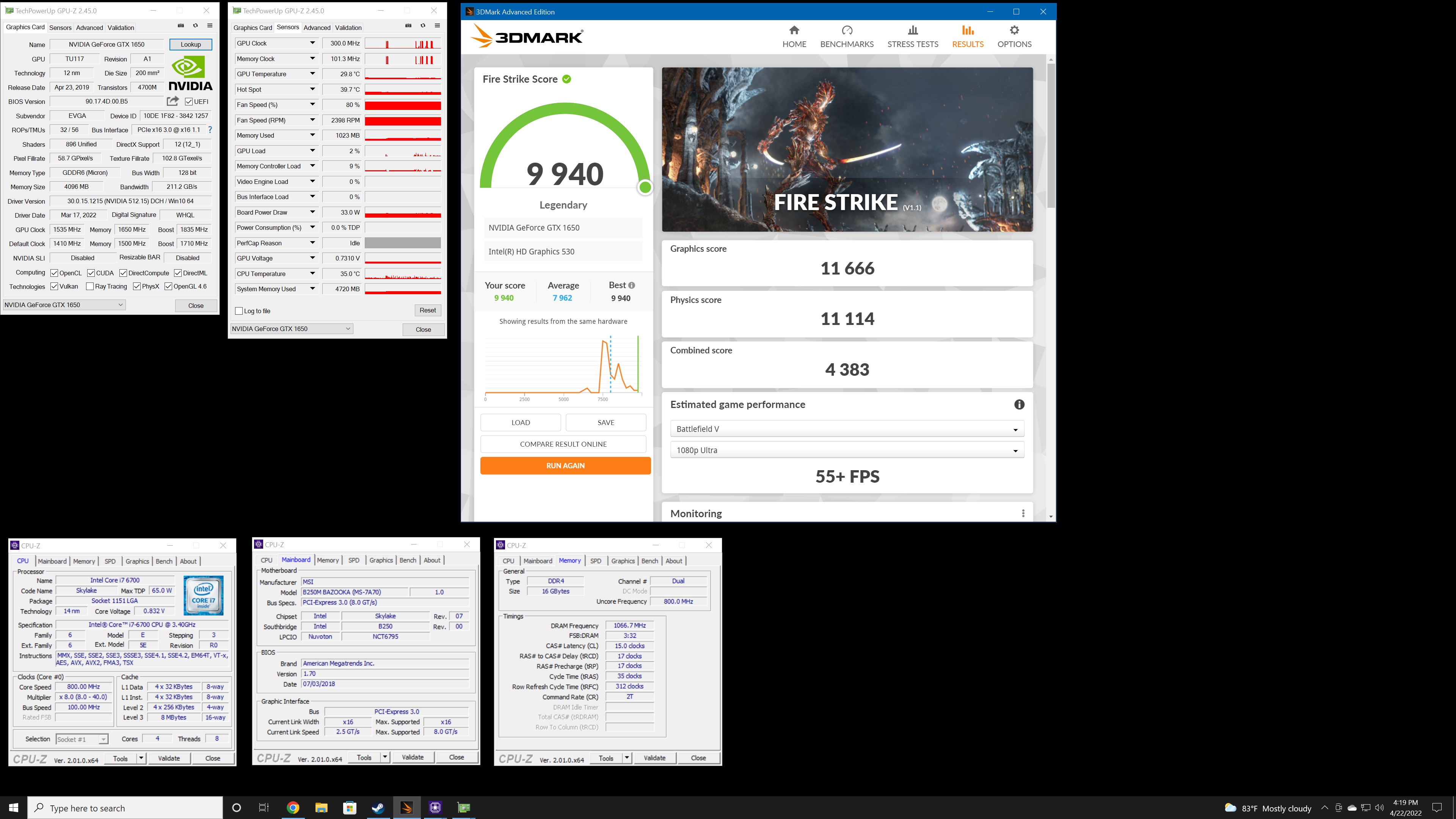The image size is (1456, 819).
Task: Expand the Hot Spot sensor dropdown
Action: pos(312,89)
